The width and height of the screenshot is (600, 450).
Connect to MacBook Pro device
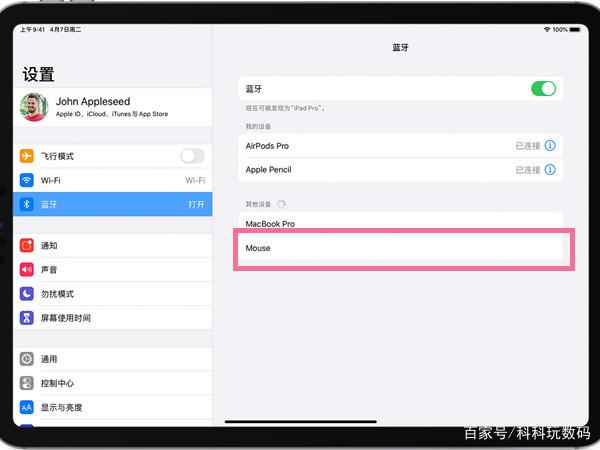click(401, 222)
